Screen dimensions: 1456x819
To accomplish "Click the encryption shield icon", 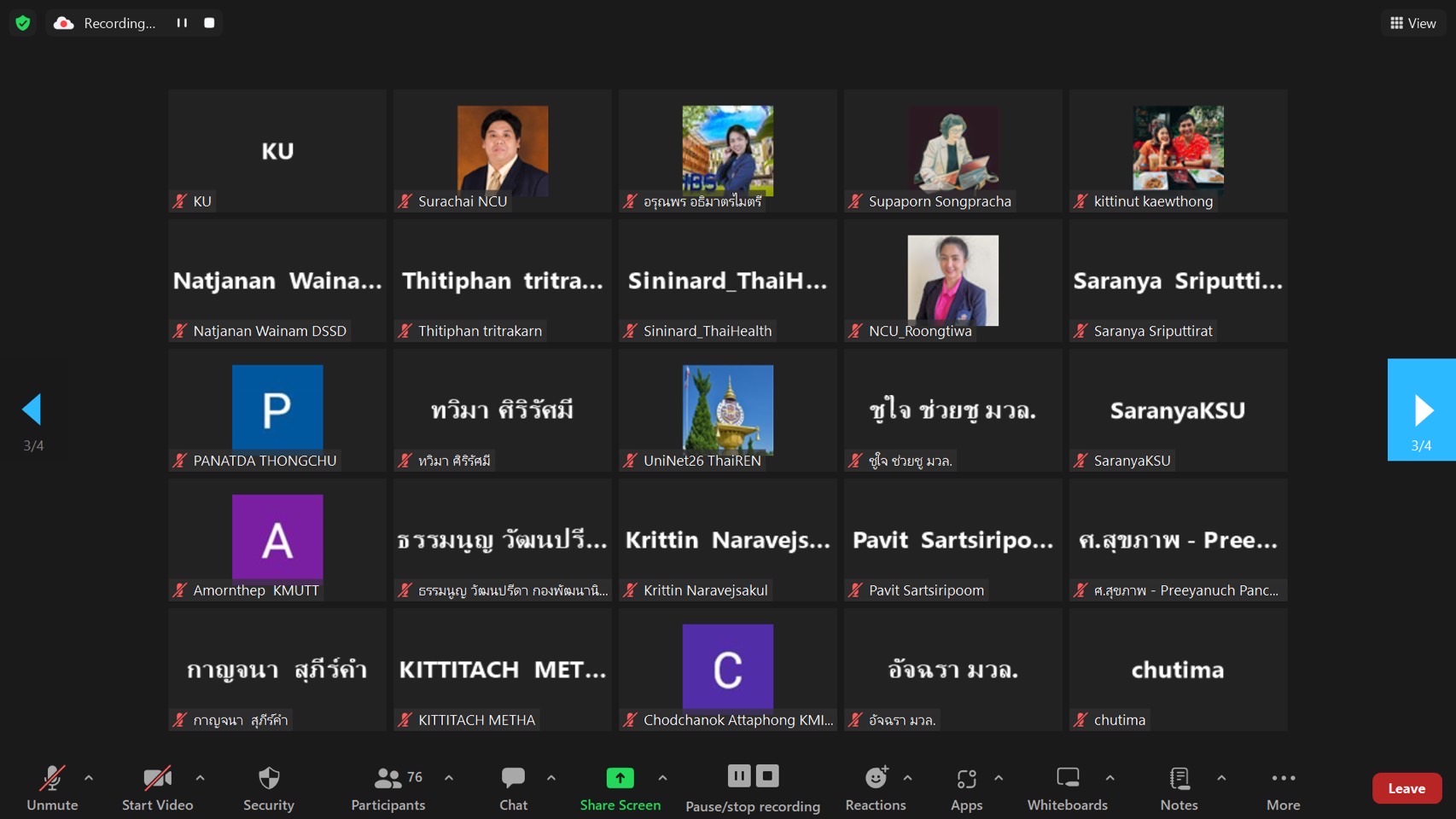I will (23, 23).
